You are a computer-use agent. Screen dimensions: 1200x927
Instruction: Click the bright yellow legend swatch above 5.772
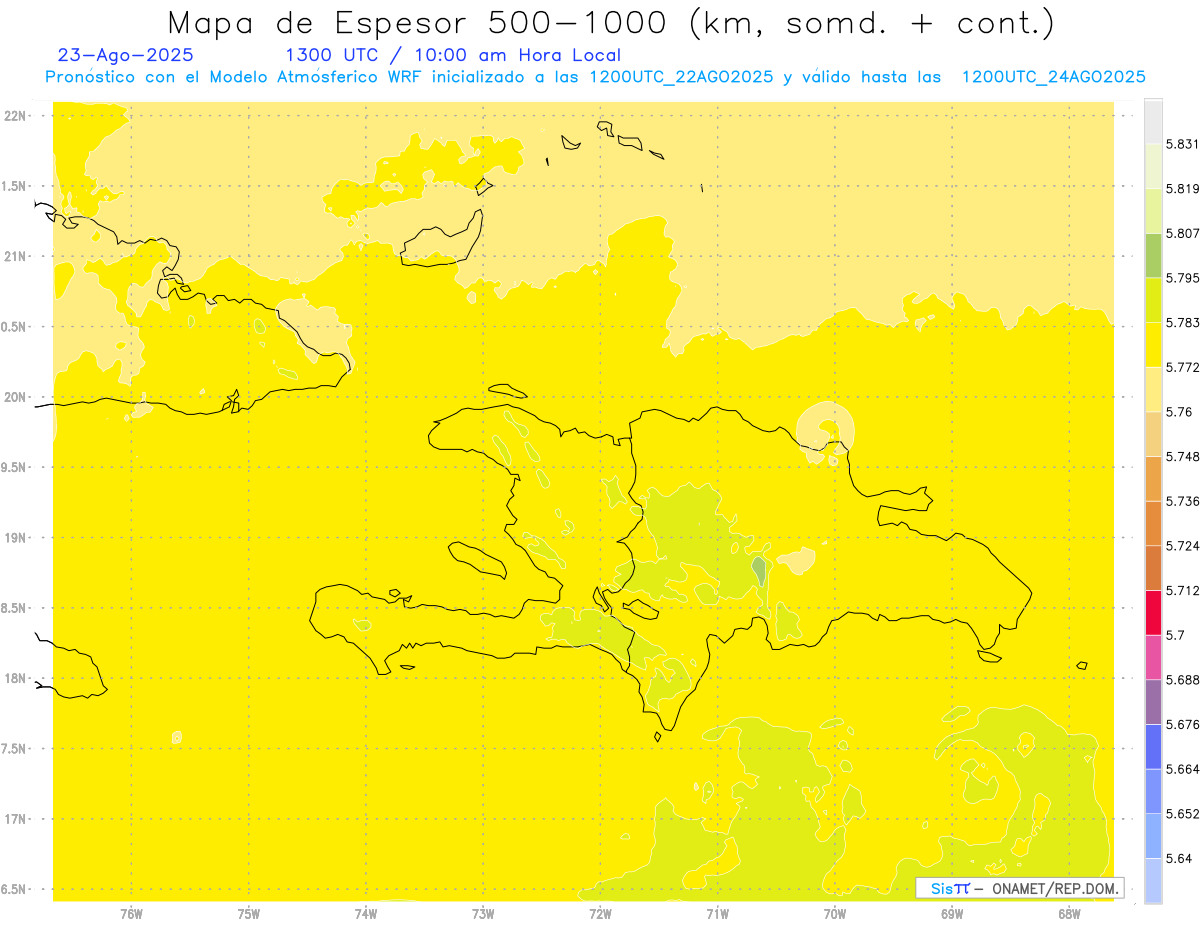coord(1153,344)
